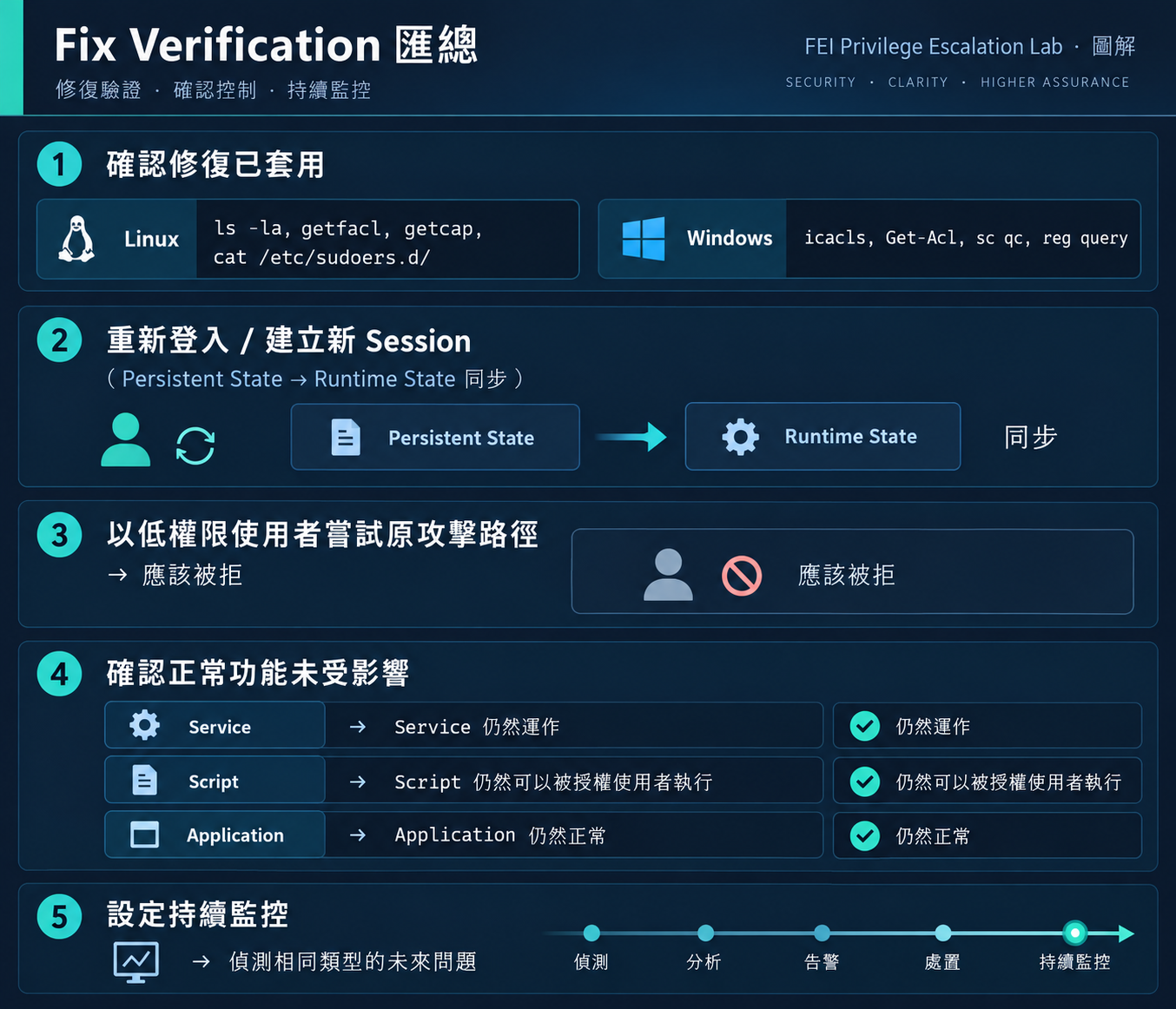
Task: Click the heading '確認正常功能未受影響'
Action: pos(258,673)
